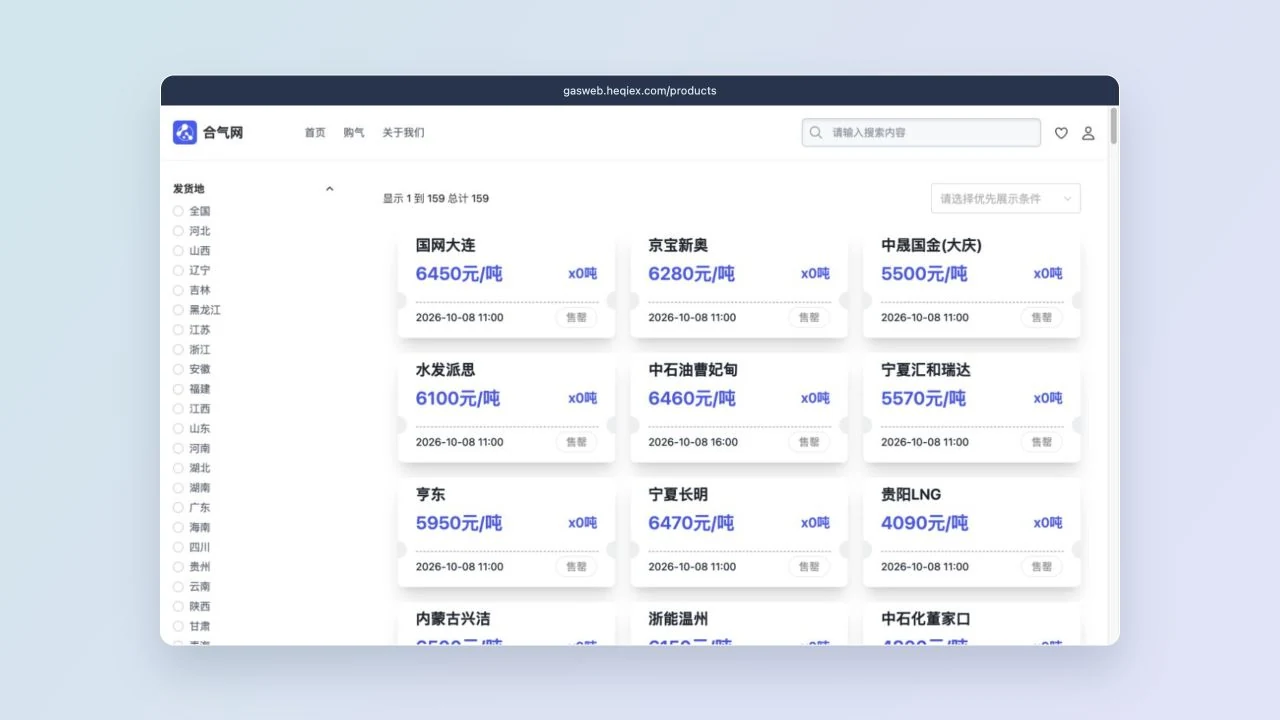
Task: Open the 浙能温州 product title
Action: point(678,619)
